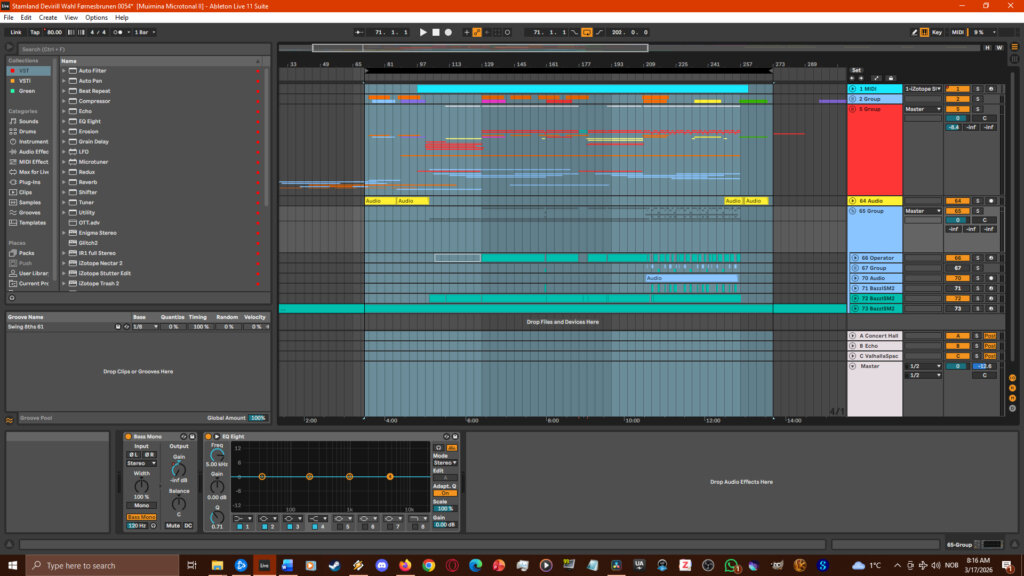Open Max for Live category

pyautogui.click(x=29, y=172)
